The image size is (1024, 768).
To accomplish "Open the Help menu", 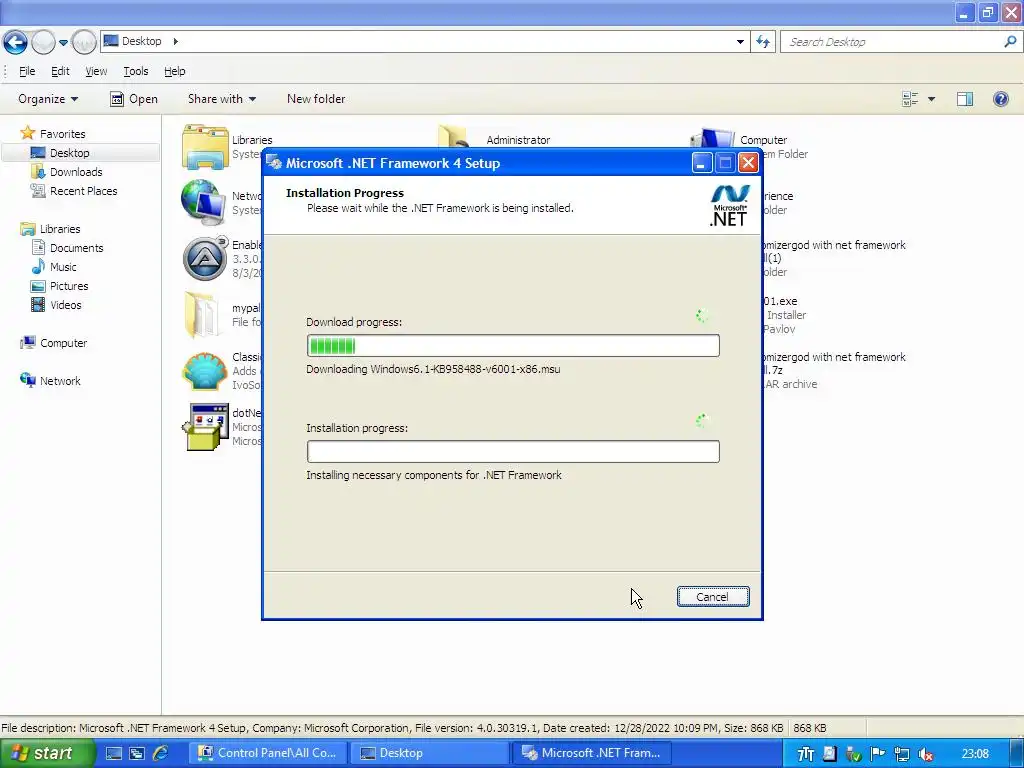I will (174, 71).
